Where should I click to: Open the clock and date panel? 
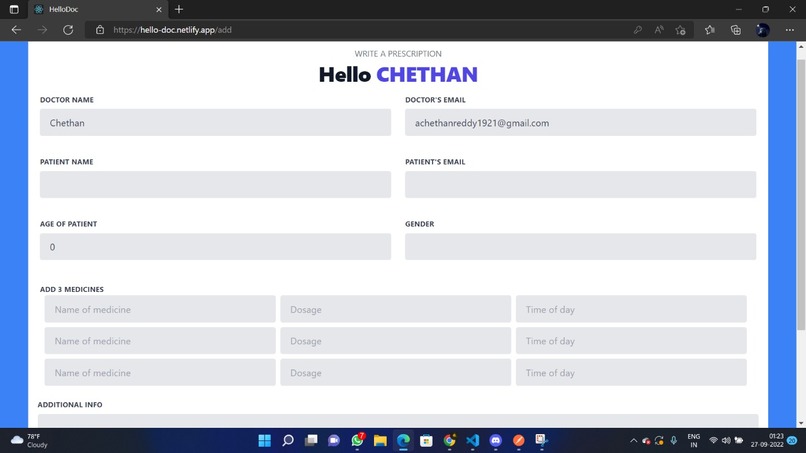tap(767, 441)
